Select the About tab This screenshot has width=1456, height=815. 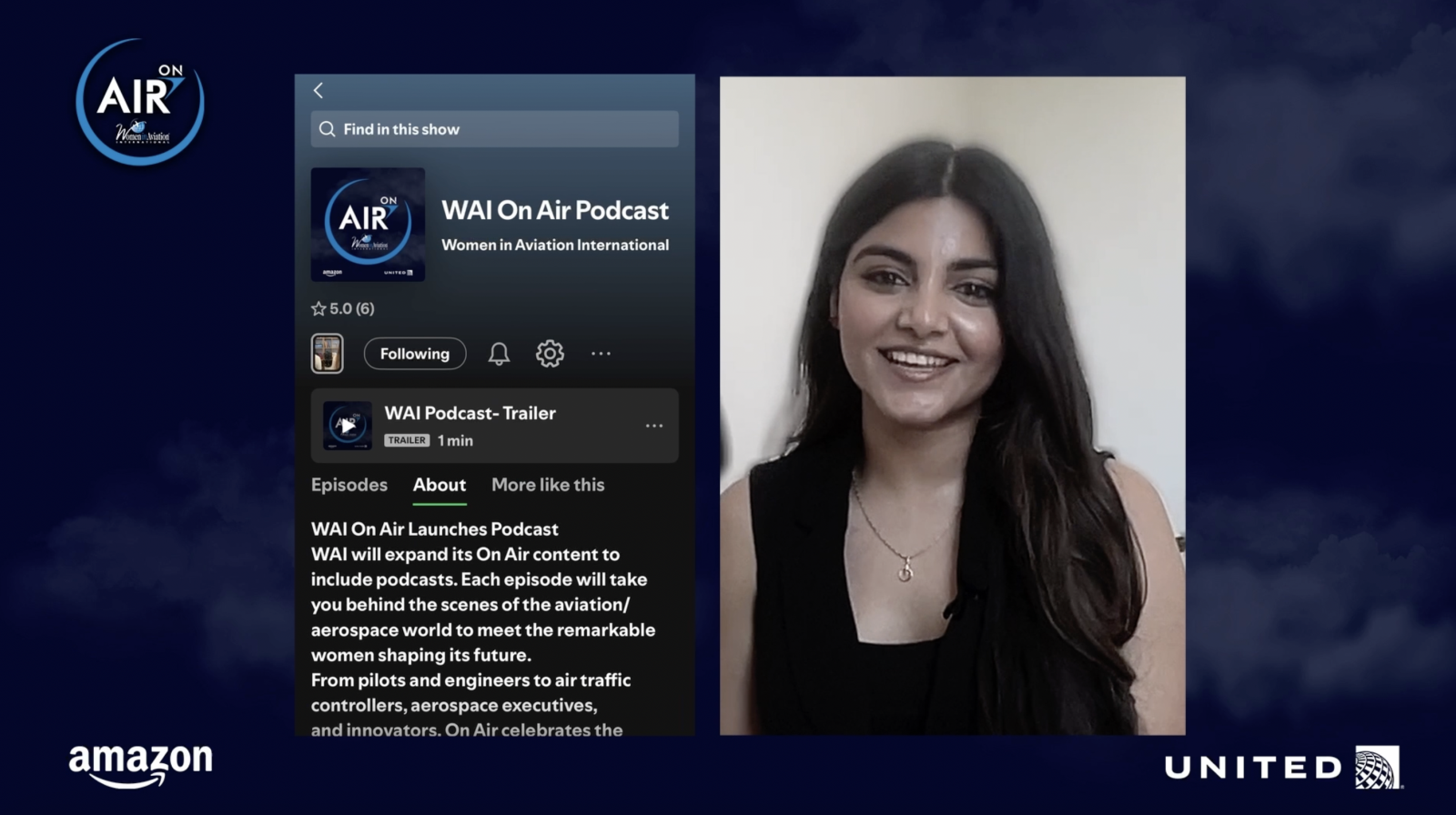pyautogui.click(x=440, y=485)
